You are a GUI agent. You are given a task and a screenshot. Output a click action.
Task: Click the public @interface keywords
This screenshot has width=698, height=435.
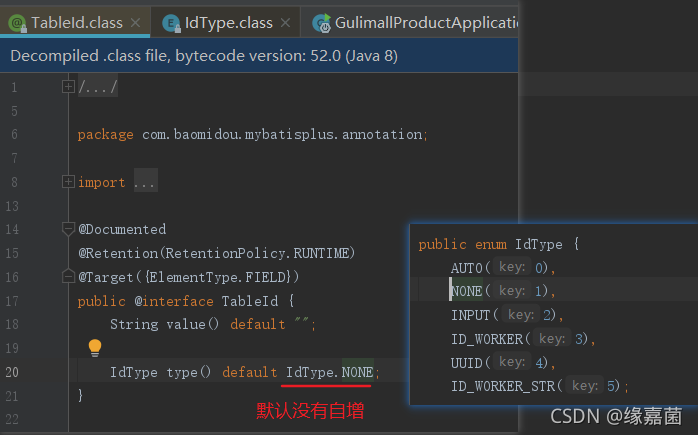click(146, 301)
